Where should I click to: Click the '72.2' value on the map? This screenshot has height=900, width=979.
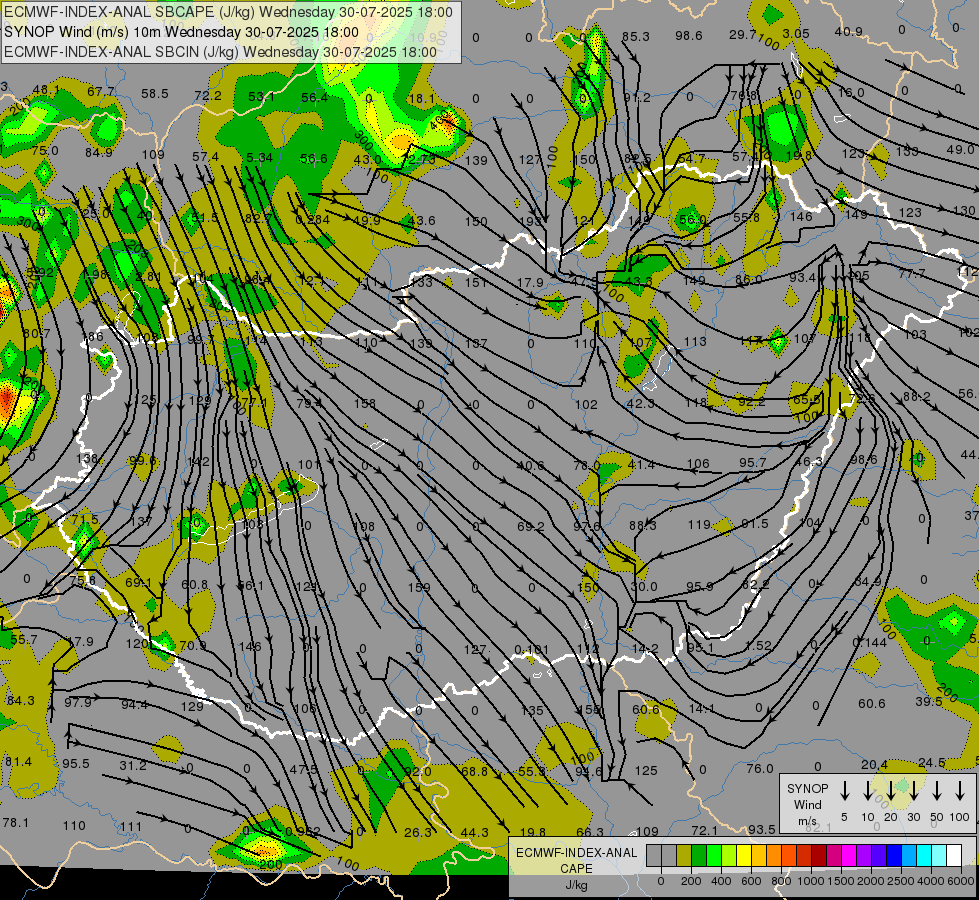(x=208, y=96)
